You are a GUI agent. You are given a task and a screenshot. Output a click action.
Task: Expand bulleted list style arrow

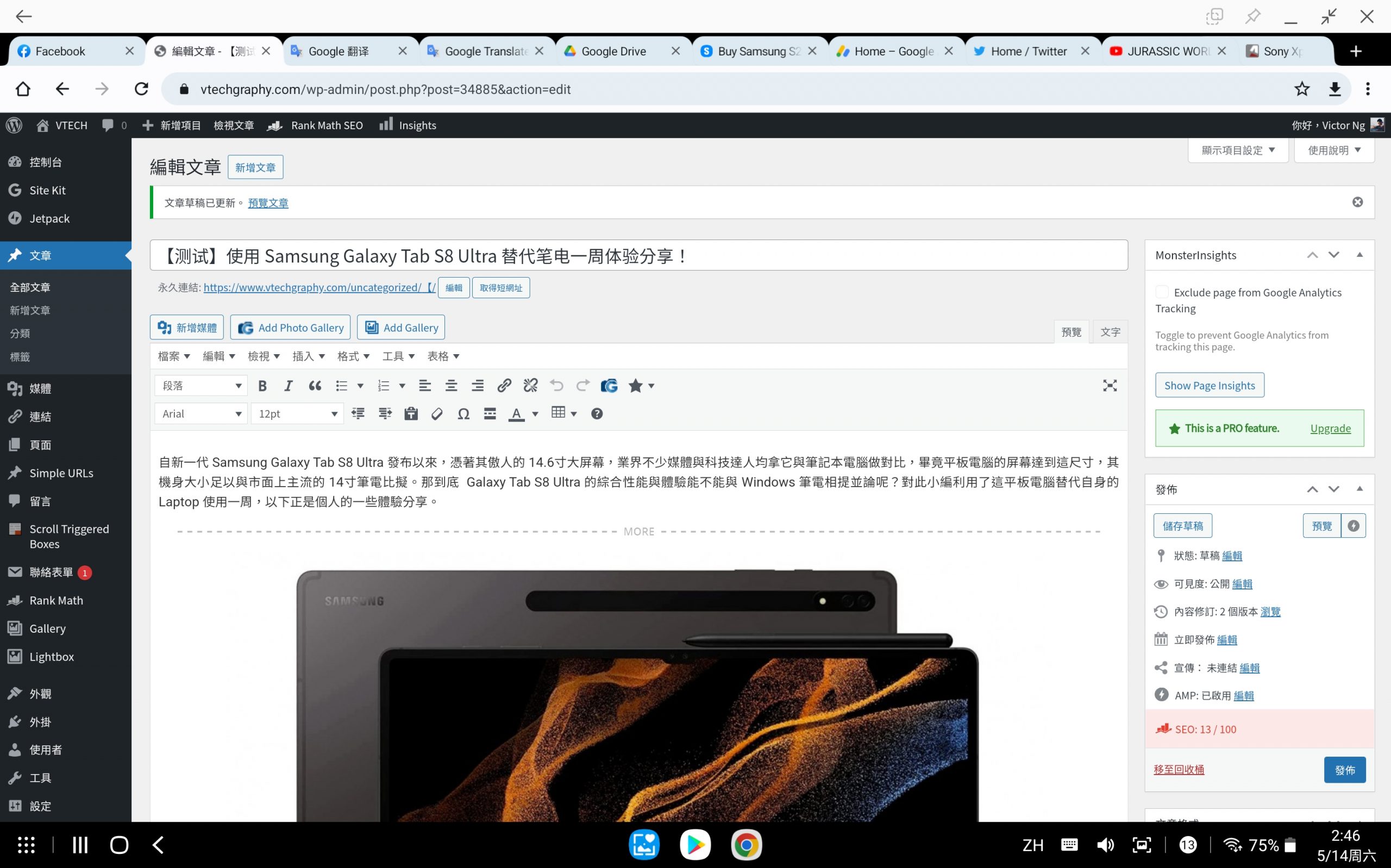361,386
